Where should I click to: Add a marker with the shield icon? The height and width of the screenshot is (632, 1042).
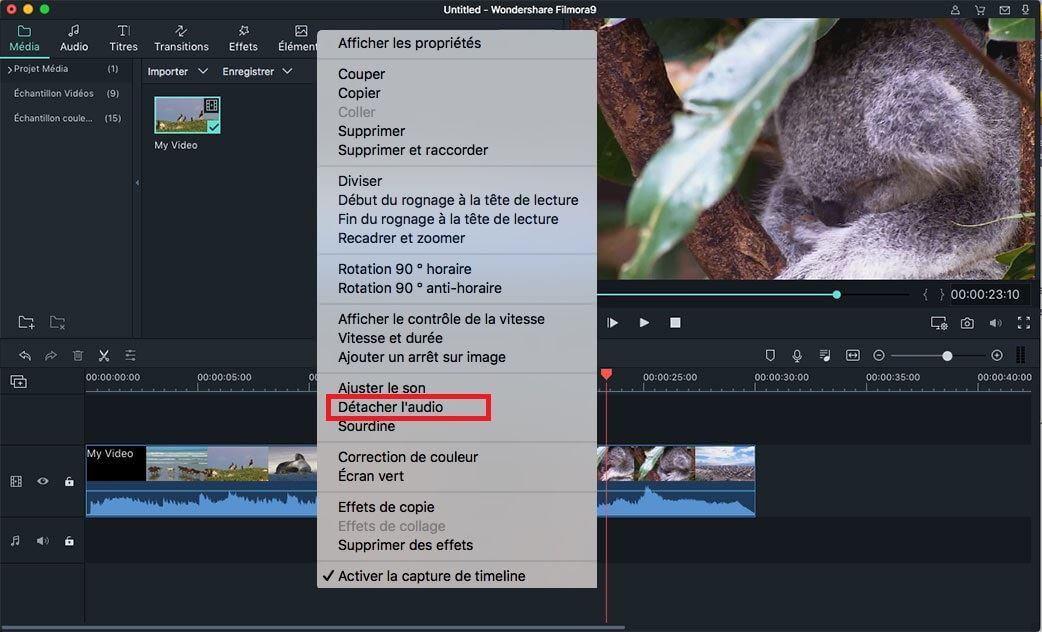tap(770, 356)
